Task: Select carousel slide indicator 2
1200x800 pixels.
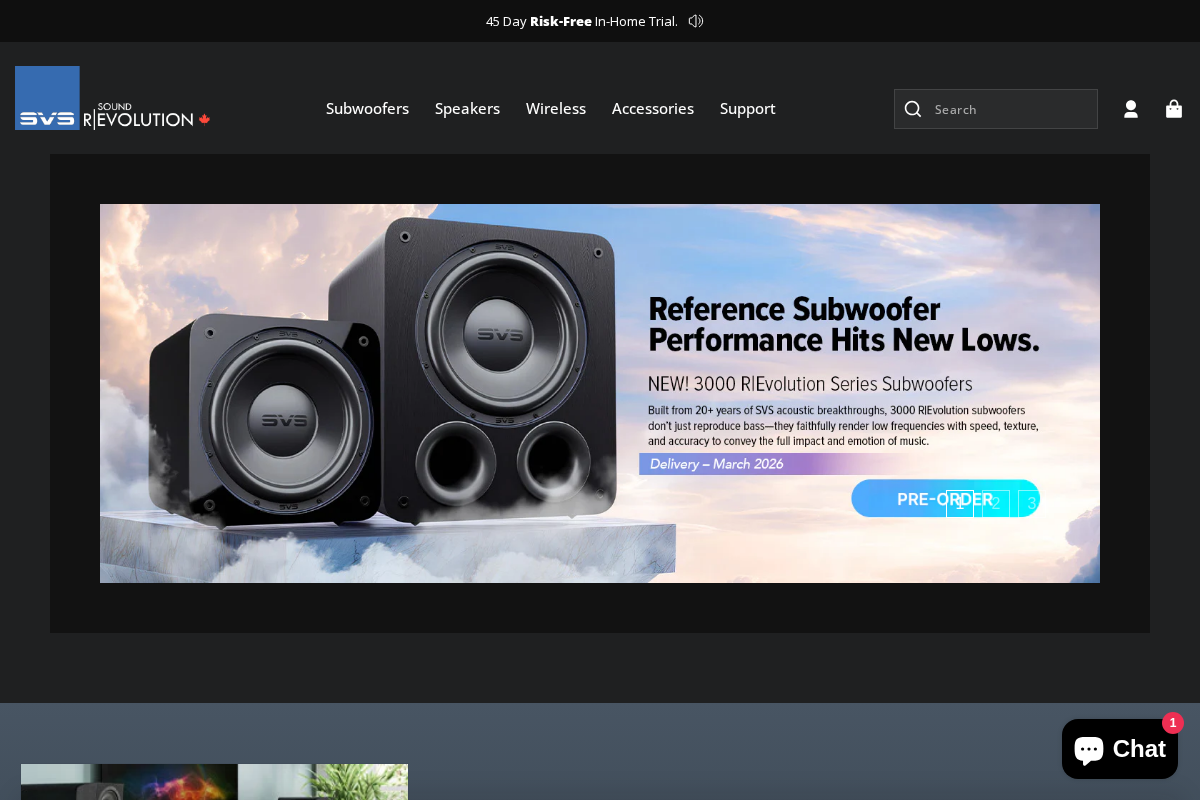Action: tap(995, 503)
